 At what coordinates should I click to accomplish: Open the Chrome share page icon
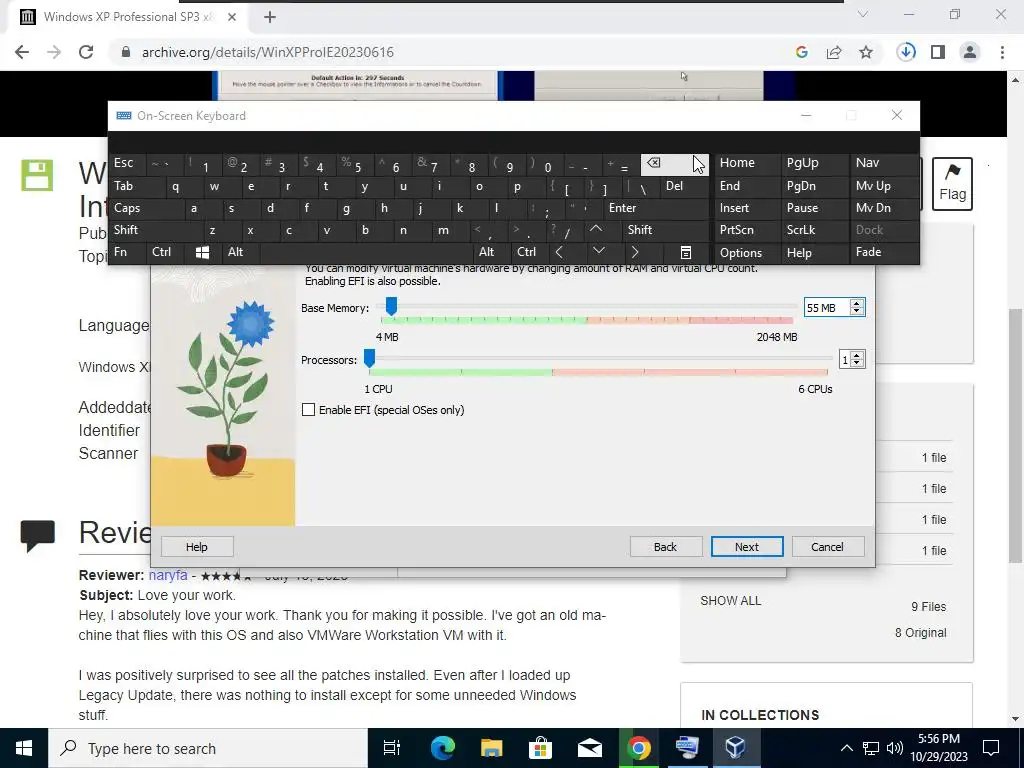coord(834,52)
